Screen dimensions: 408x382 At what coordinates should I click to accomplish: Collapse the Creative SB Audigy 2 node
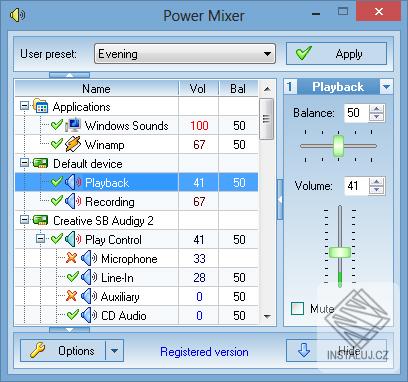24,220
